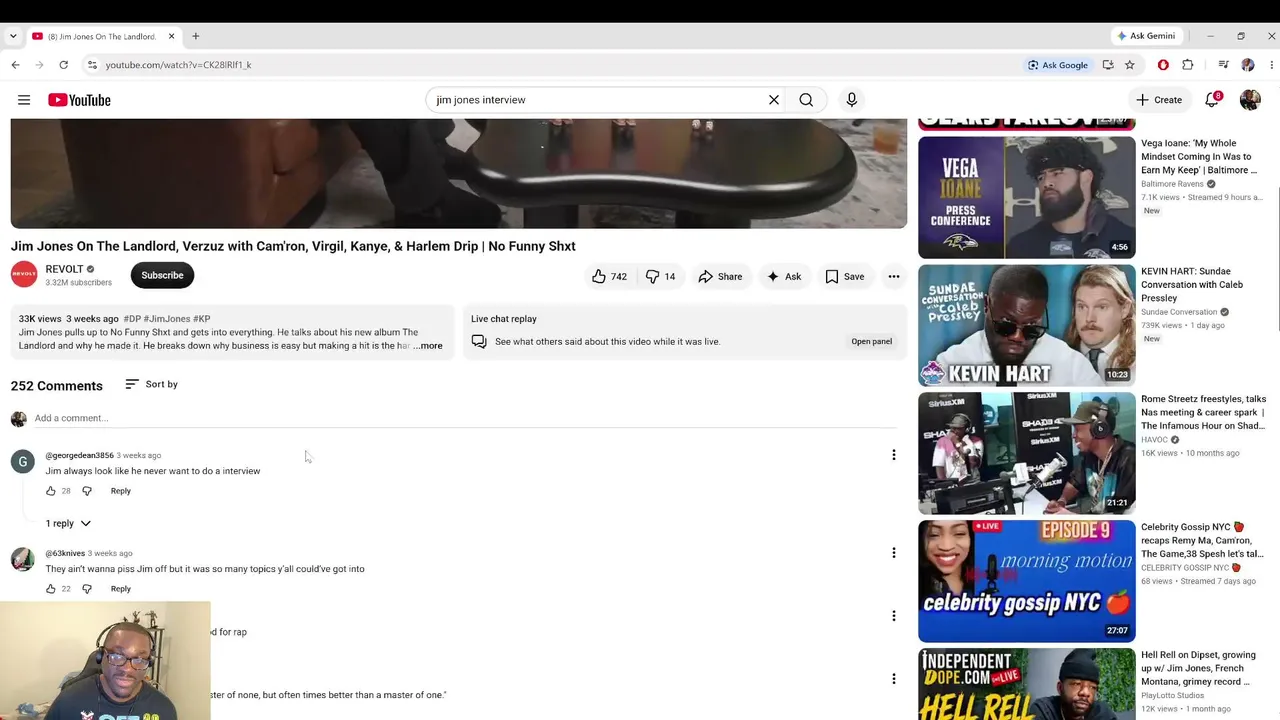Bookmark this page with the star
This screenshot has height=720, width=1280.
tap(1130, 65)
